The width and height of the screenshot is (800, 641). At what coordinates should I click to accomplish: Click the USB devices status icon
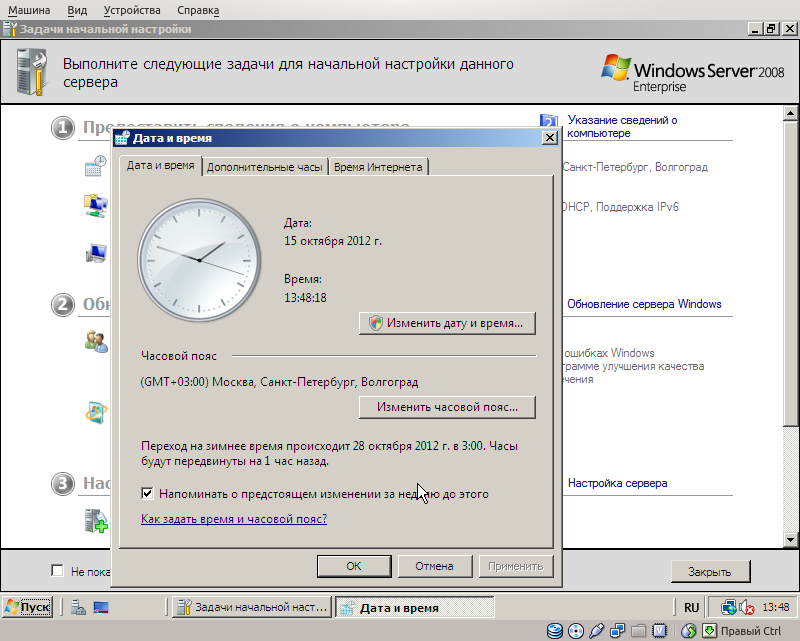coord(596,630)
